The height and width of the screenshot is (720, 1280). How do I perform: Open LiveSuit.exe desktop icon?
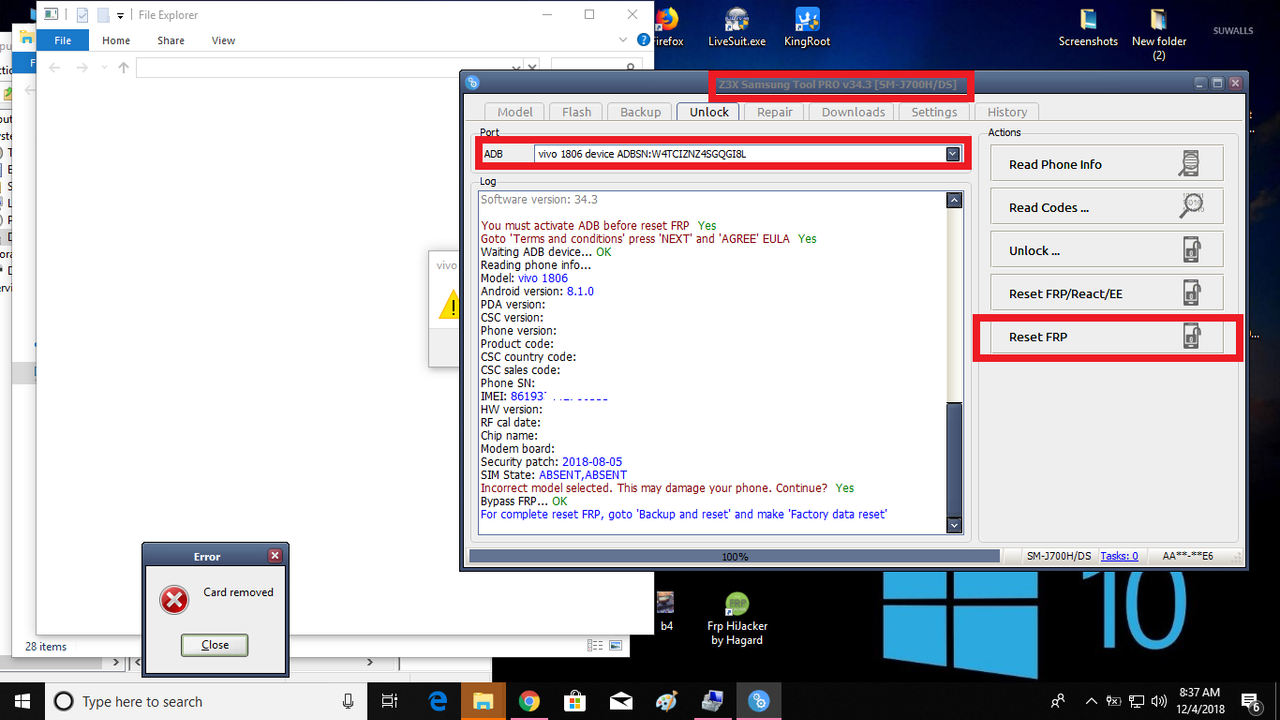737,28
